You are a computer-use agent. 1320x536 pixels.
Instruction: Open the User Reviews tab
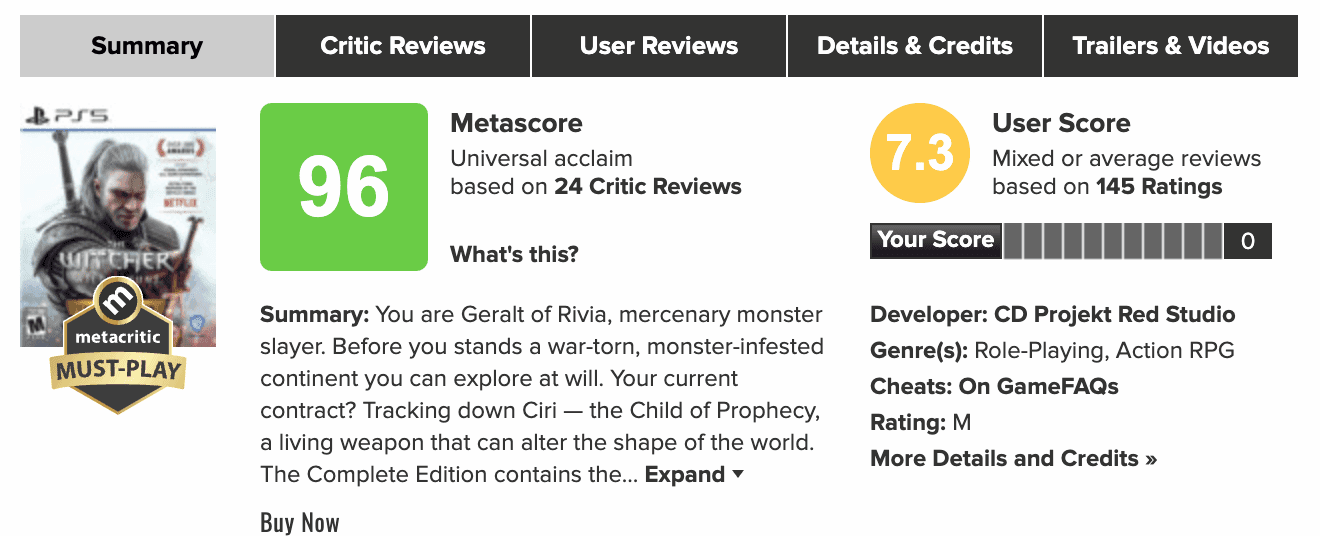pos(659,46)
